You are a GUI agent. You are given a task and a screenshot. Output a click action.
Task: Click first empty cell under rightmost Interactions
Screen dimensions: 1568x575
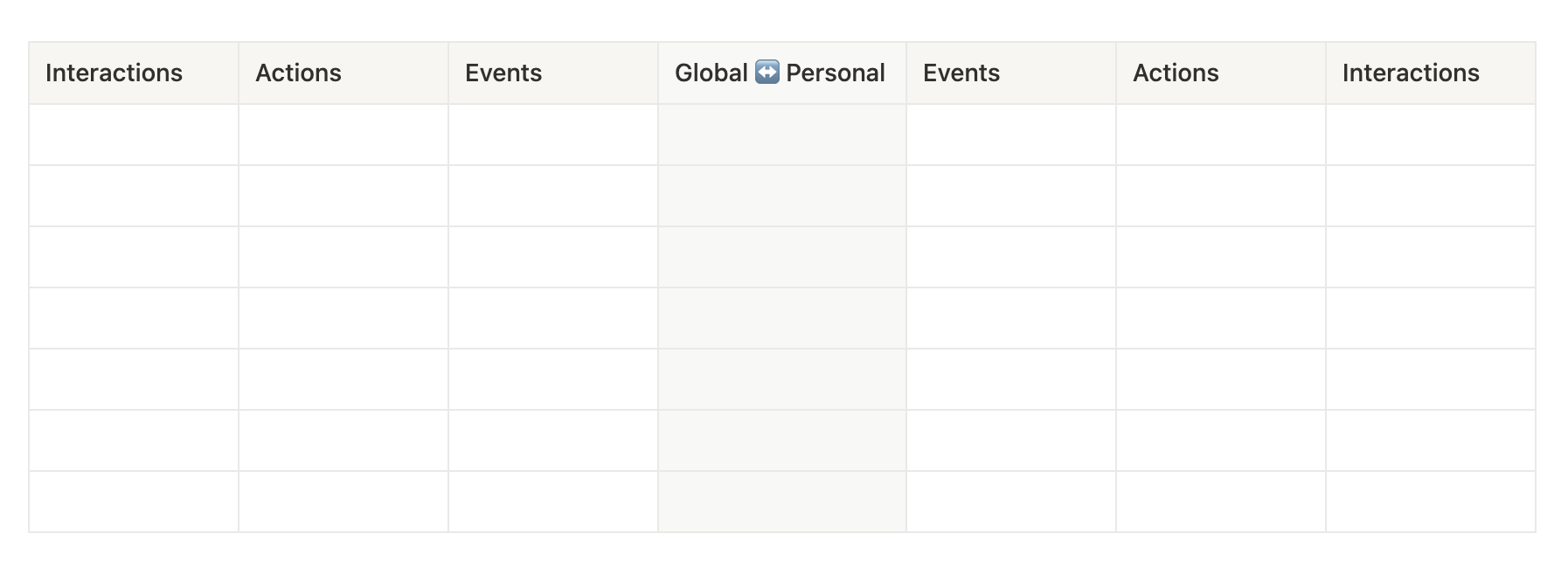[x=1430, y=135]
